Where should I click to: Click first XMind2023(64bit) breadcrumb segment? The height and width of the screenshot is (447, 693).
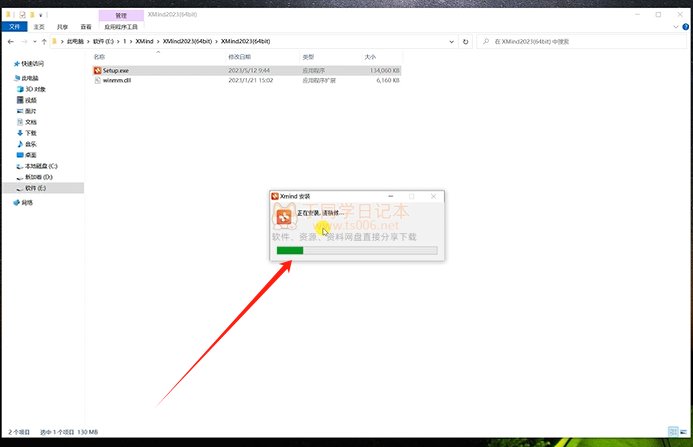[187, 42]
